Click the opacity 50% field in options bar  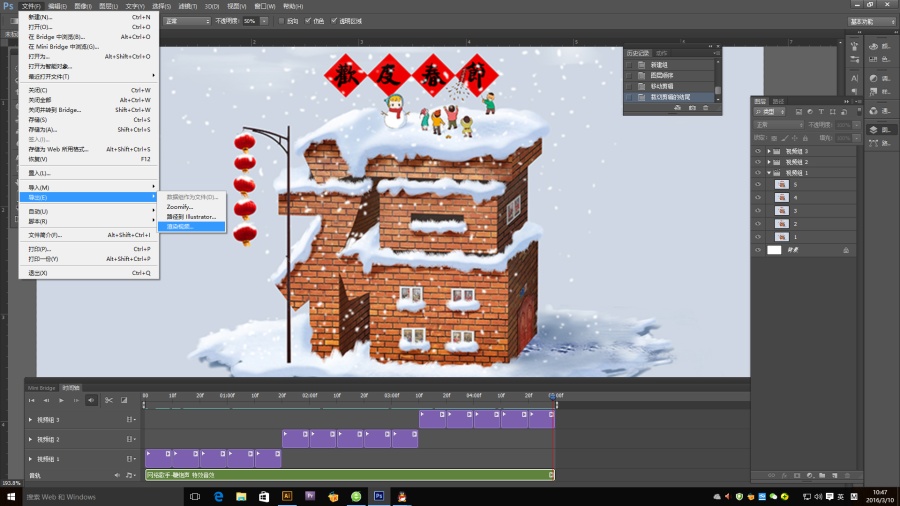pos(251,20)
